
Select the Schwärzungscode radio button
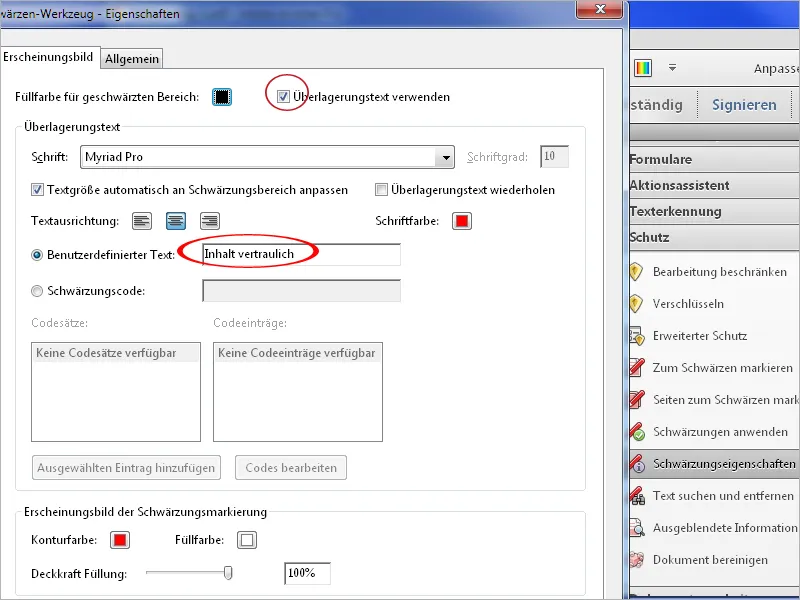[x=37, y=291]
